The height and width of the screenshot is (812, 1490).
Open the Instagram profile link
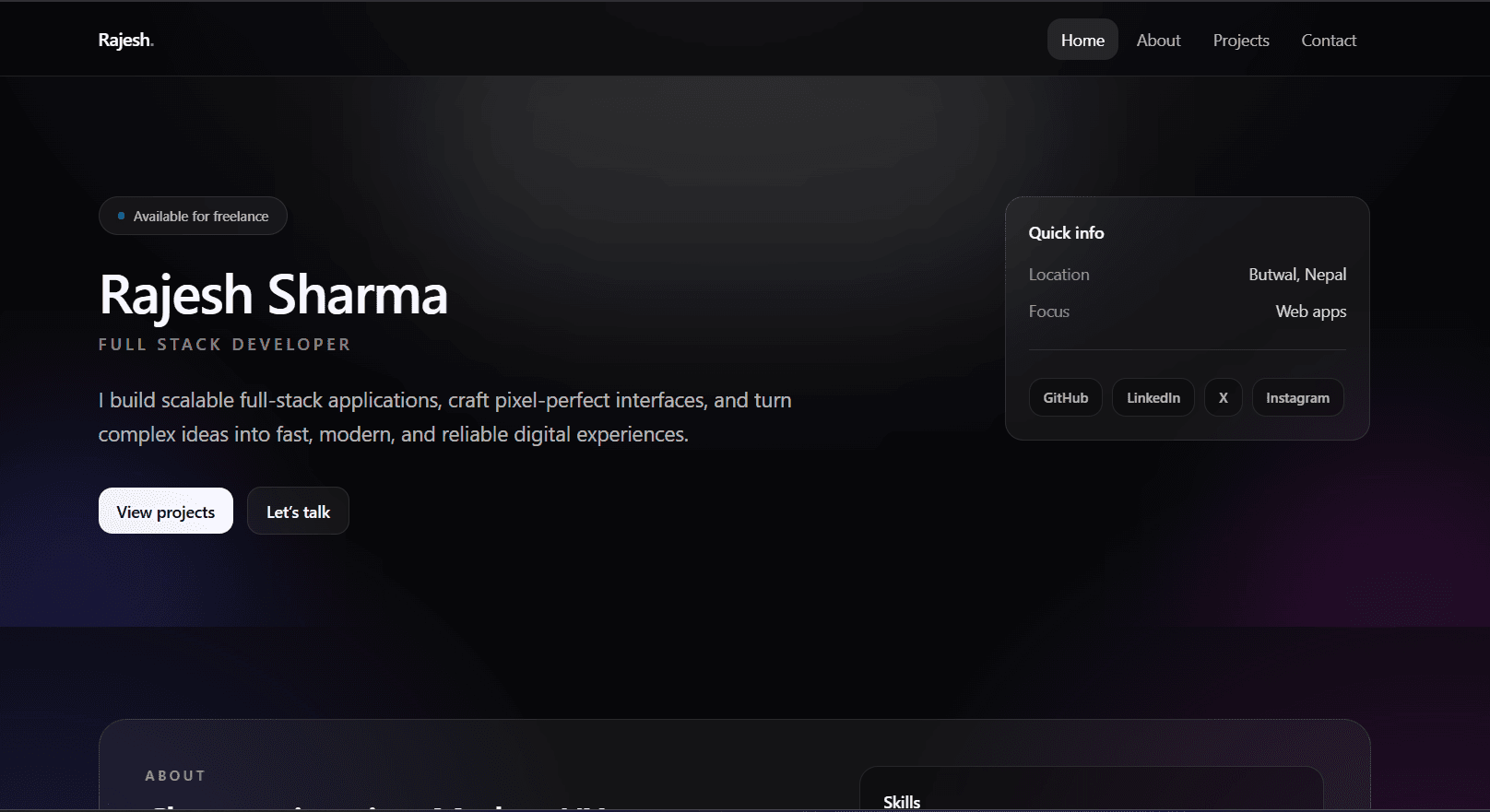(1297, 397)
